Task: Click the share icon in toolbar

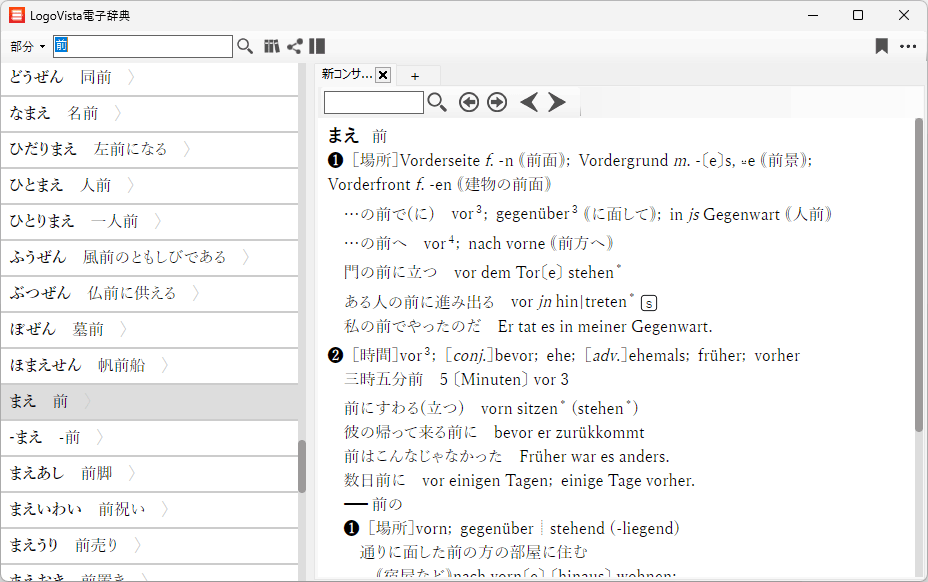Action: point(295,46)
